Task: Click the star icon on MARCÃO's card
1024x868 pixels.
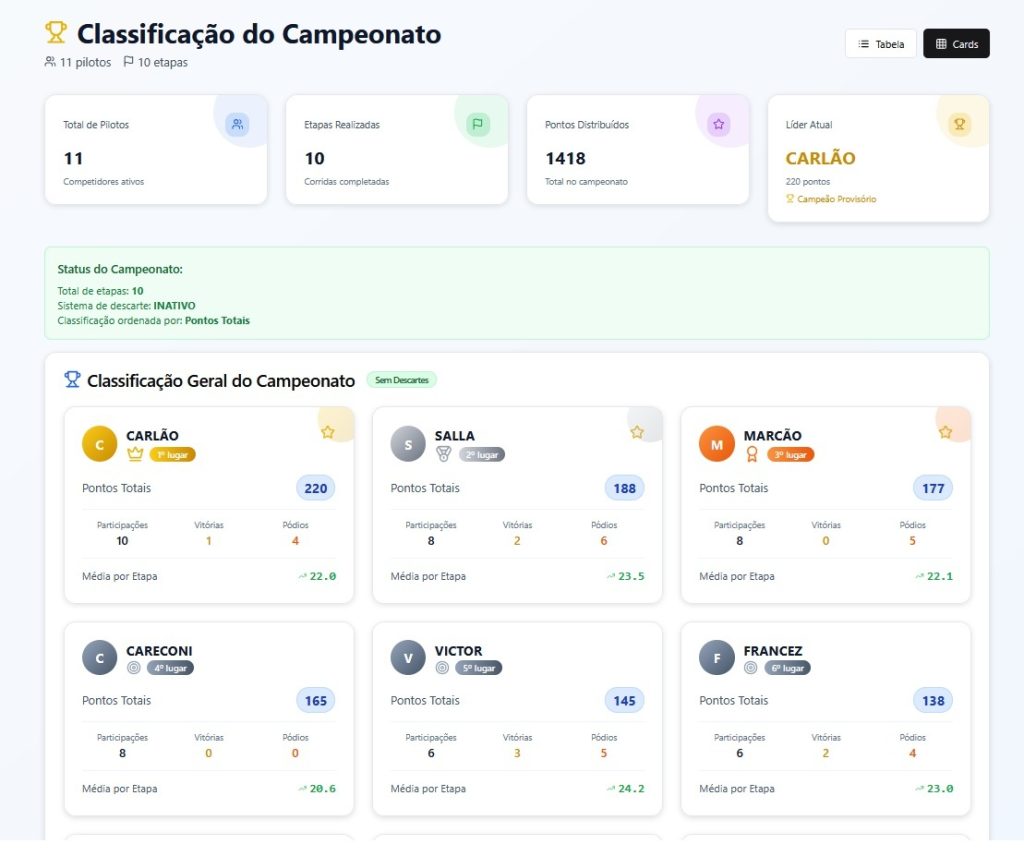Action: click(x=946, y=431)
